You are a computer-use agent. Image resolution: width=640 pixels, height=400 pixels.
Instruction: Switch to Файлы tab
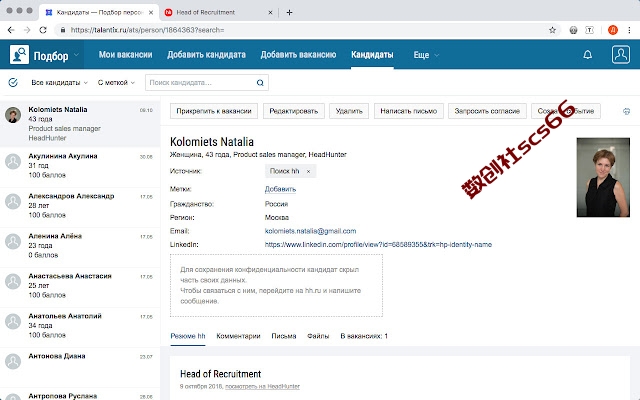[318, 336]
